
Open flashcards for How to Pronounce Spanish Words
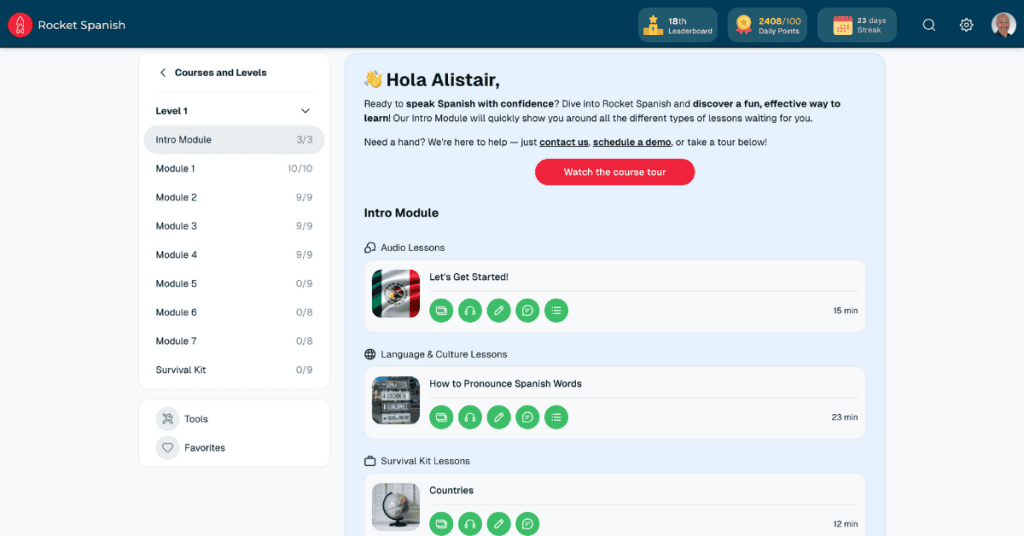pyautogui.click(x=441, y=417)
